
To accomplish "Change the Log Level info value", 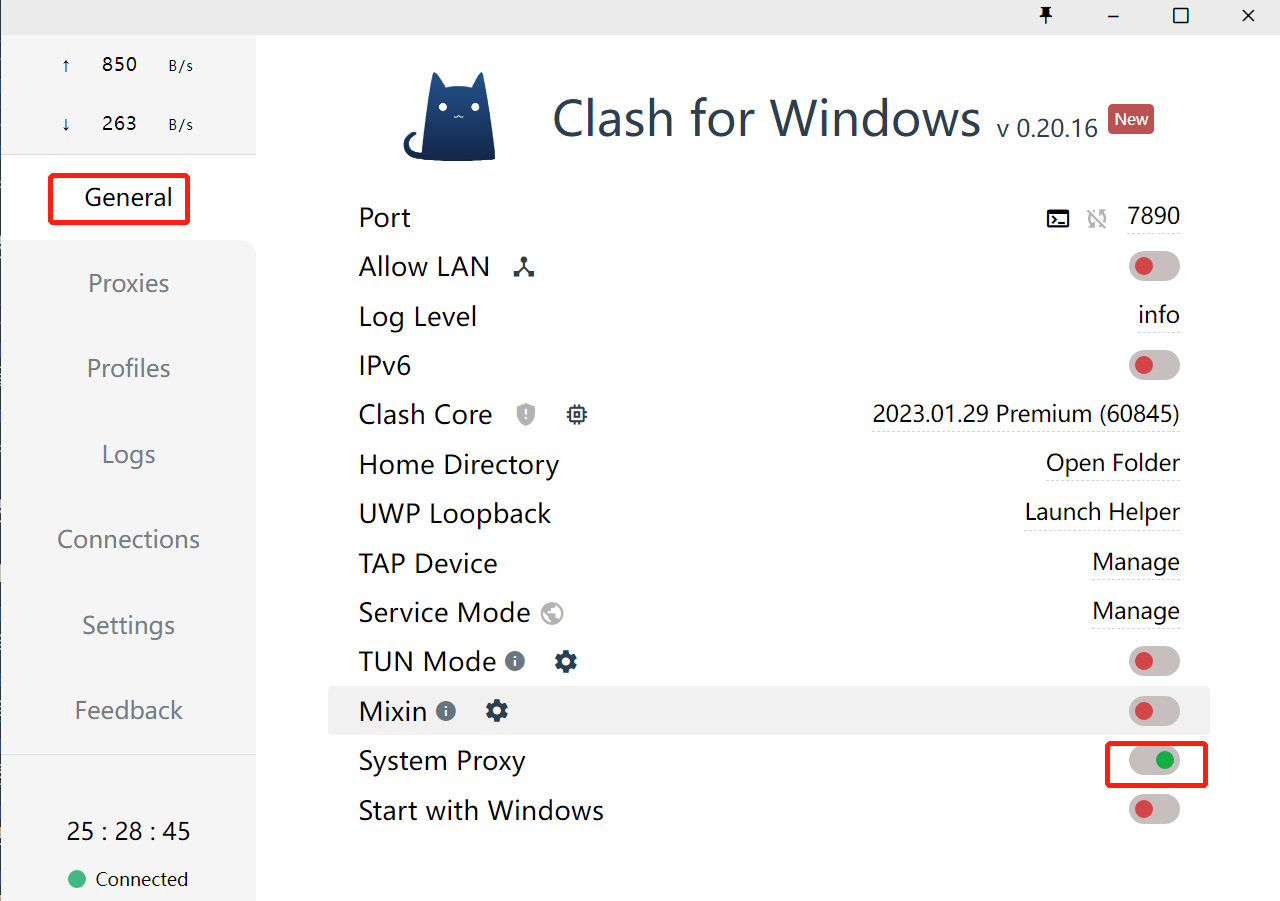I will [1158, 316].
